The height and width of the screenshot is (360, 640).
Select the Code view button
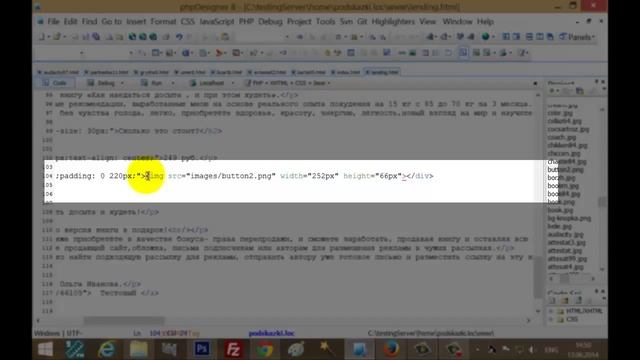[x=56, y=83]
